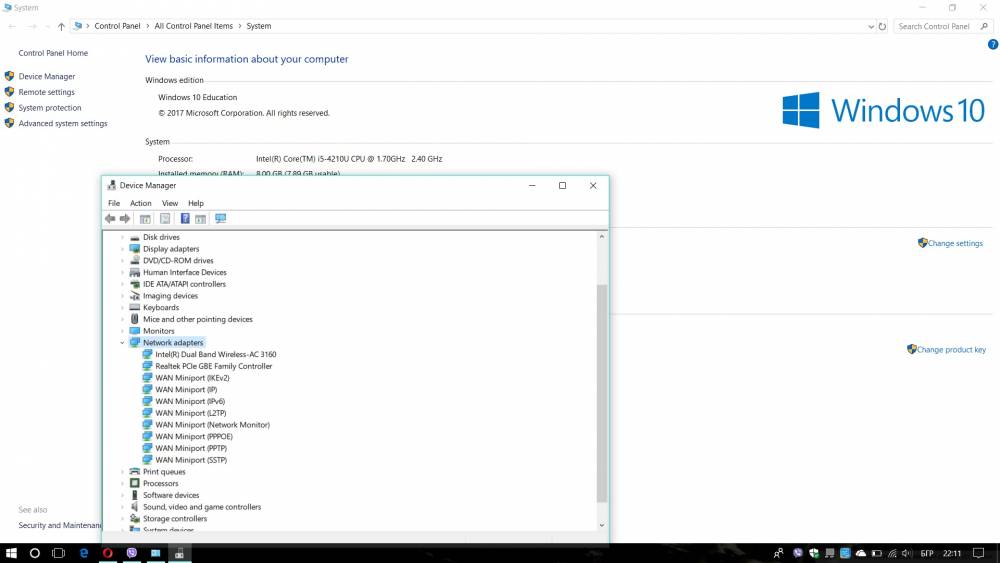Click the Help icon in System window

click(x=992, y=45)
